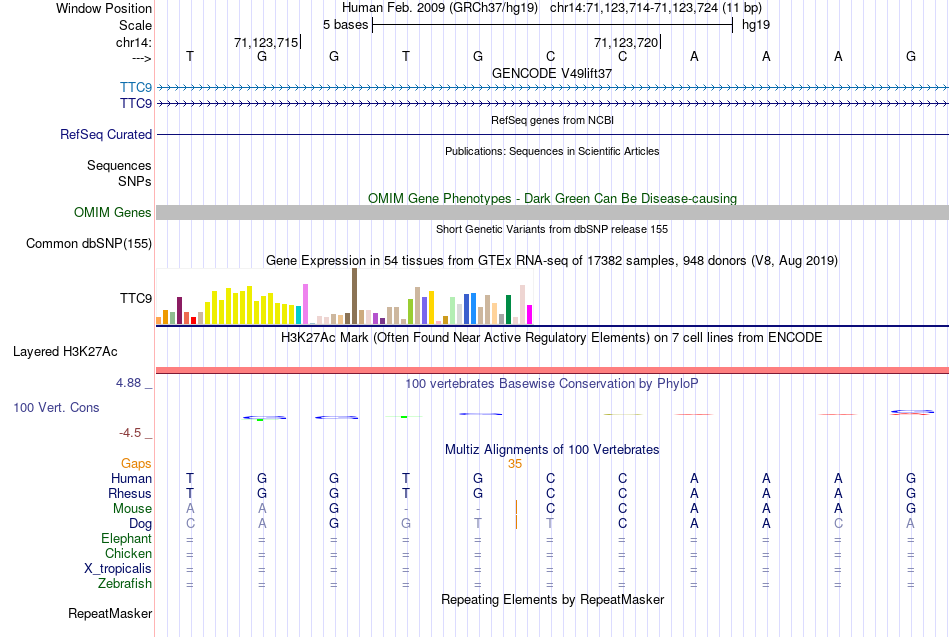The width and height of the screenshot is (950, 637).
Task: Click the light blue TTC9 gene label
Action: pyautogui.click(x=136, y=87)
